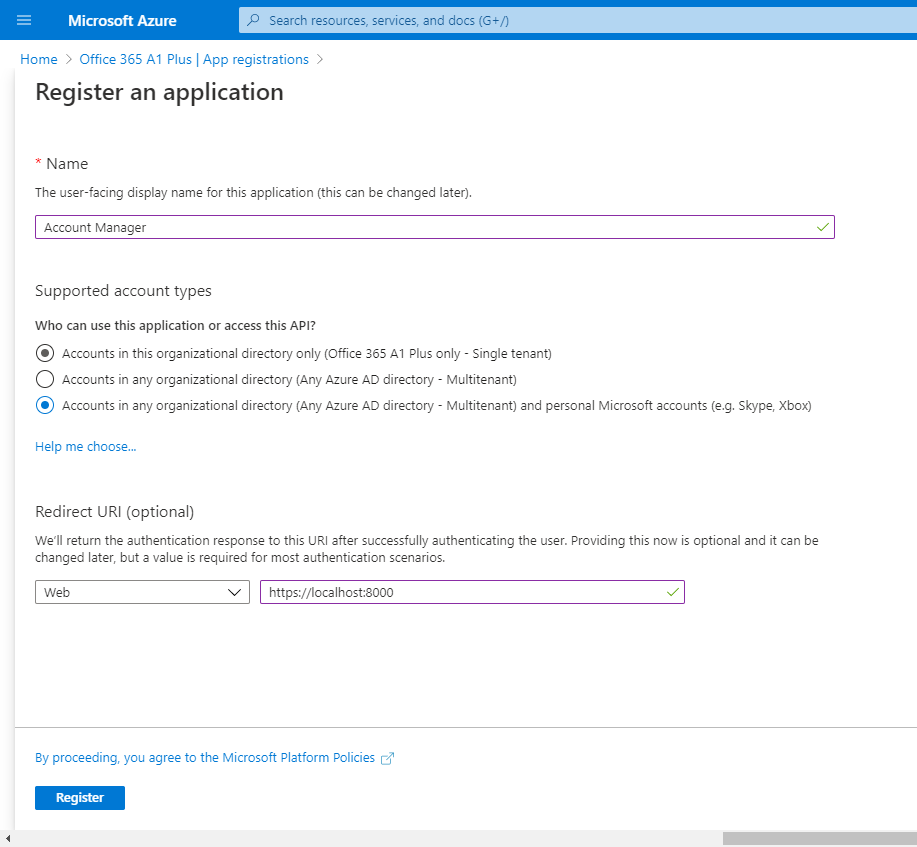Select Multitenant Azure AD directory radio option
Viewport: 917px width, 847px height.
coord(45,379)
